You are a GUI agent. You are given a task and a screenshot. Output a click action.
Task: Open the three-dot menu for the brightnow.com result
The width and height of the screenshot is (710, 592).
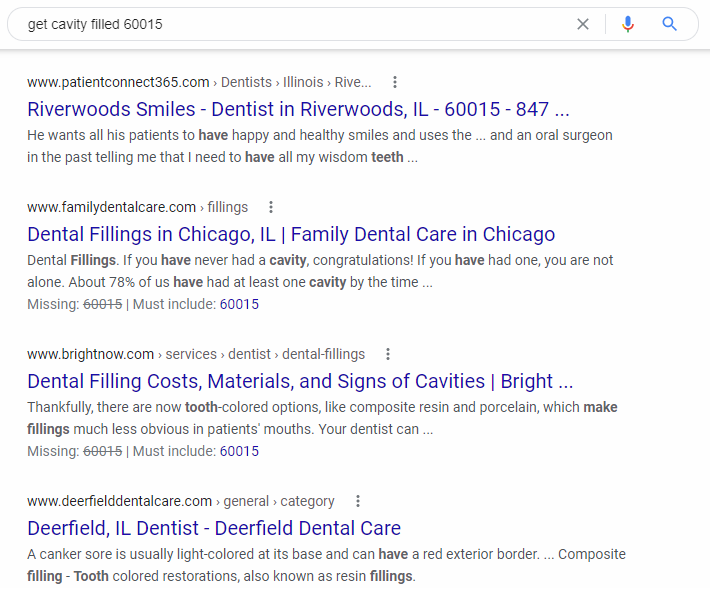coord(388,354)
